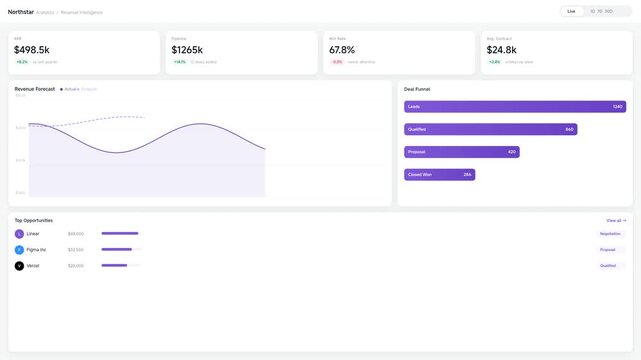Image resolution: width=641 pixels, height=360 pixels.
Task: Toggle the Forecast legend item
Action: (89, 89)
